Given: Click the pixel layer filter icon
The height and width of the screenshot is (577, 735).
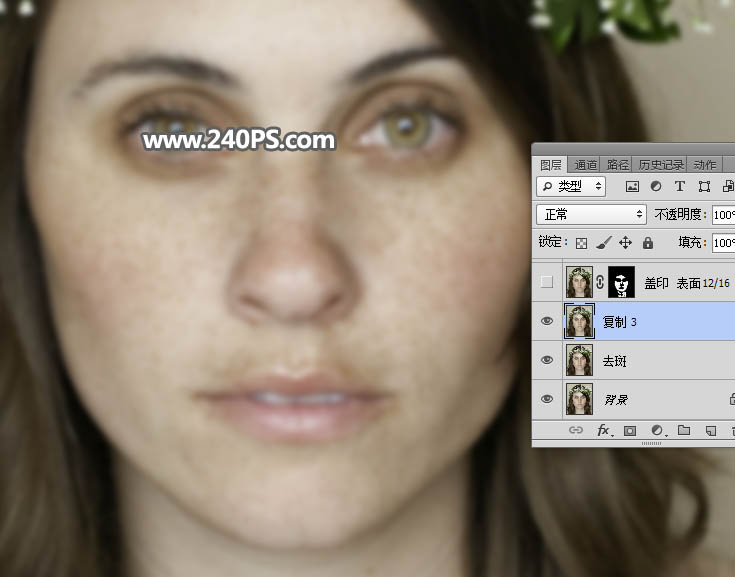Looking at the screenshot, I should coord(632,186).
